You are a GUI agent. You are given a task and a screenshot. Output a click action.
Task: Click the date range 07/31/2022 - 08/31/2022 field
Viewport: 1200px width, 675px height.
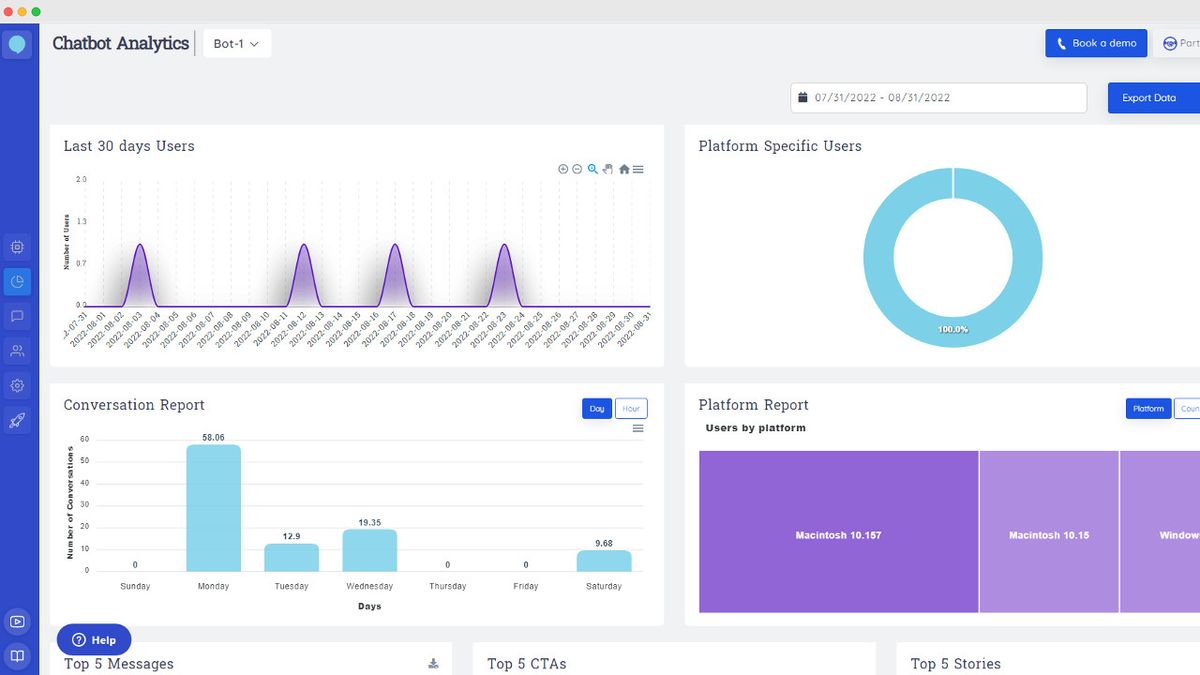(938, 97)
